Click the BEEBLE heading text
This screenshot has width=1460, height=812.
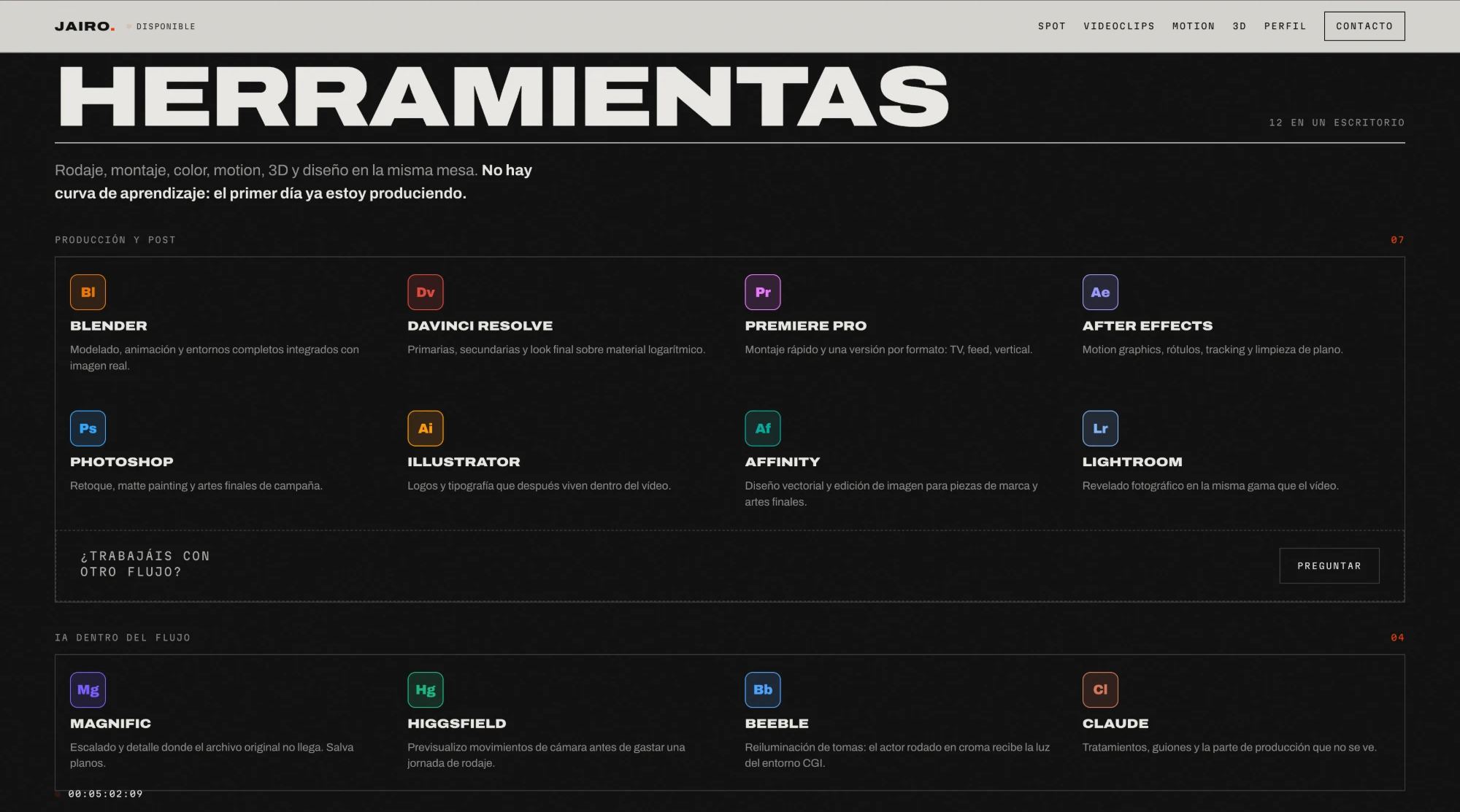tap(777, 723)
